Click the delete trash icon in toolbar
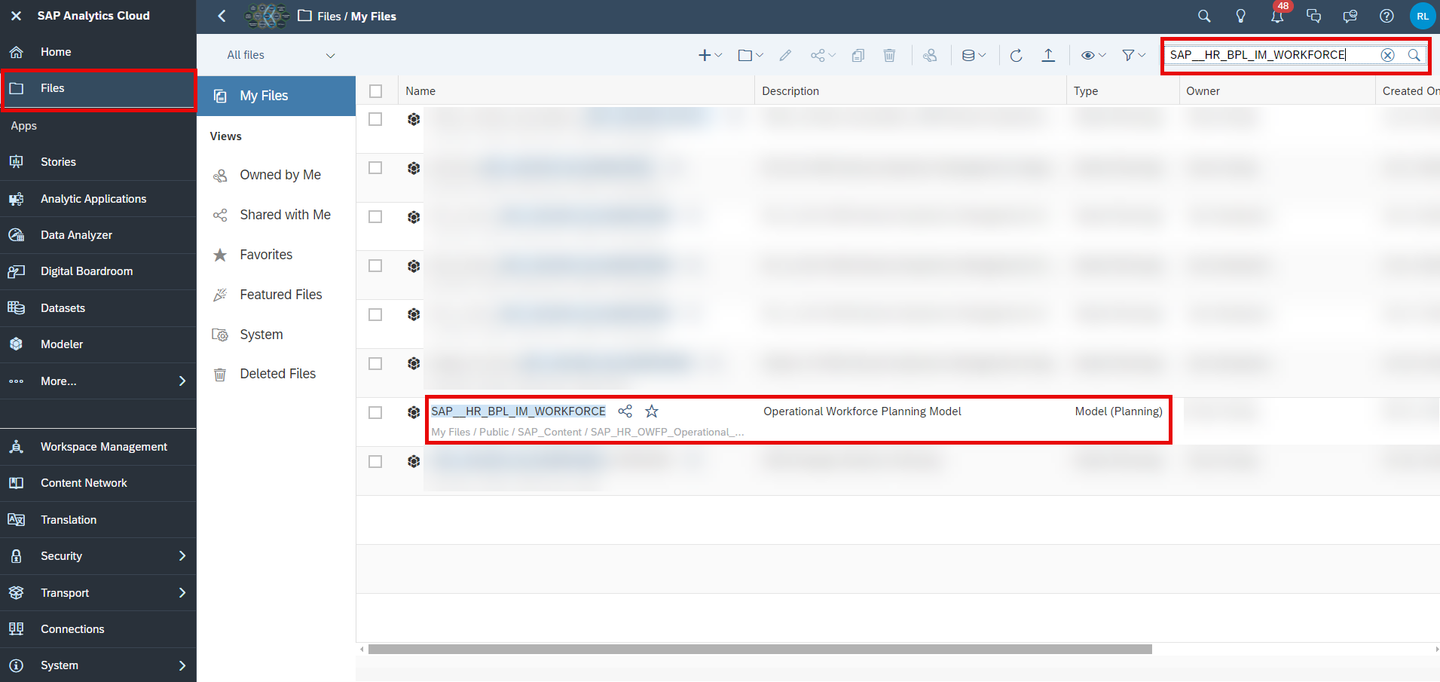Viewport: 1440px width, 682px height. tap(890, 56)
